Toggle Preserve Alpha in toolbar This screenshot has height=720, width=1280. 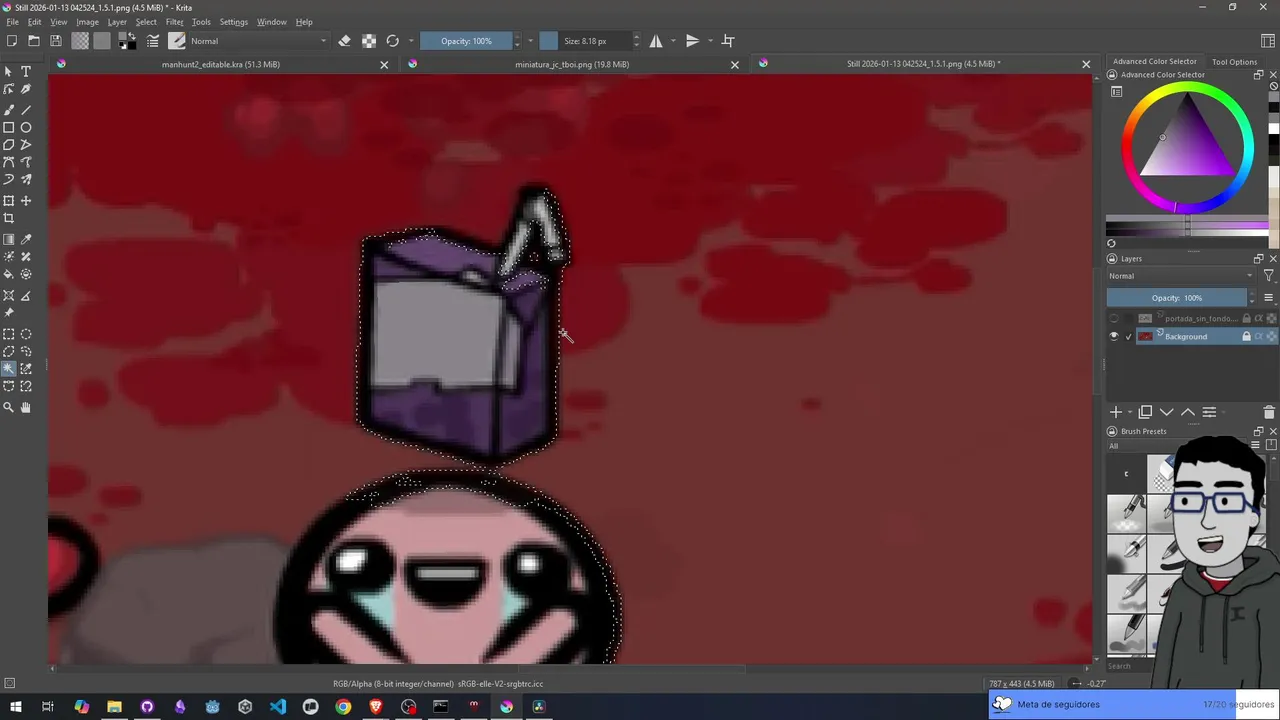click(369, 41)
